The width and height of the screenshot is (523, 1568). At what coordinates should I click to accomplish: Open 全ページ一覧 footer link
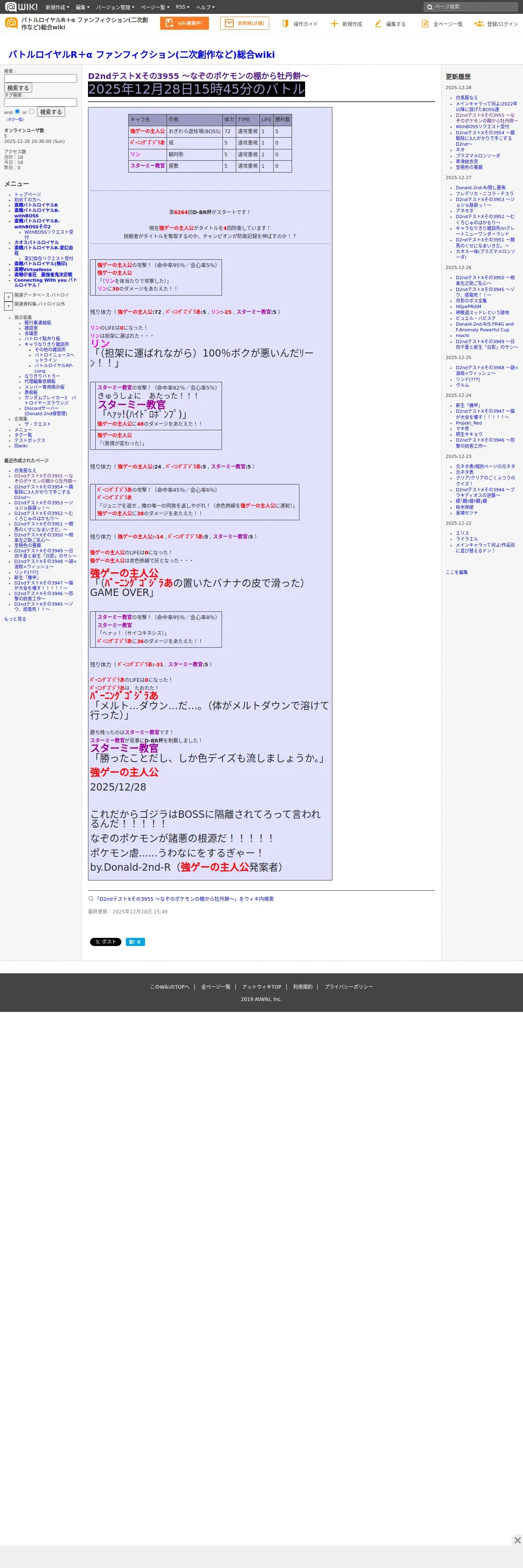click(215, 987)
